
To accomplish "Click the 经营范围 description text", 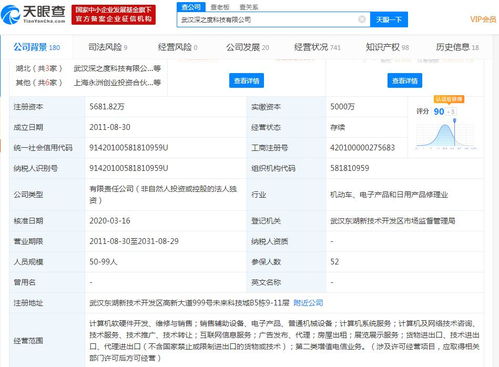I will (284, 341).
